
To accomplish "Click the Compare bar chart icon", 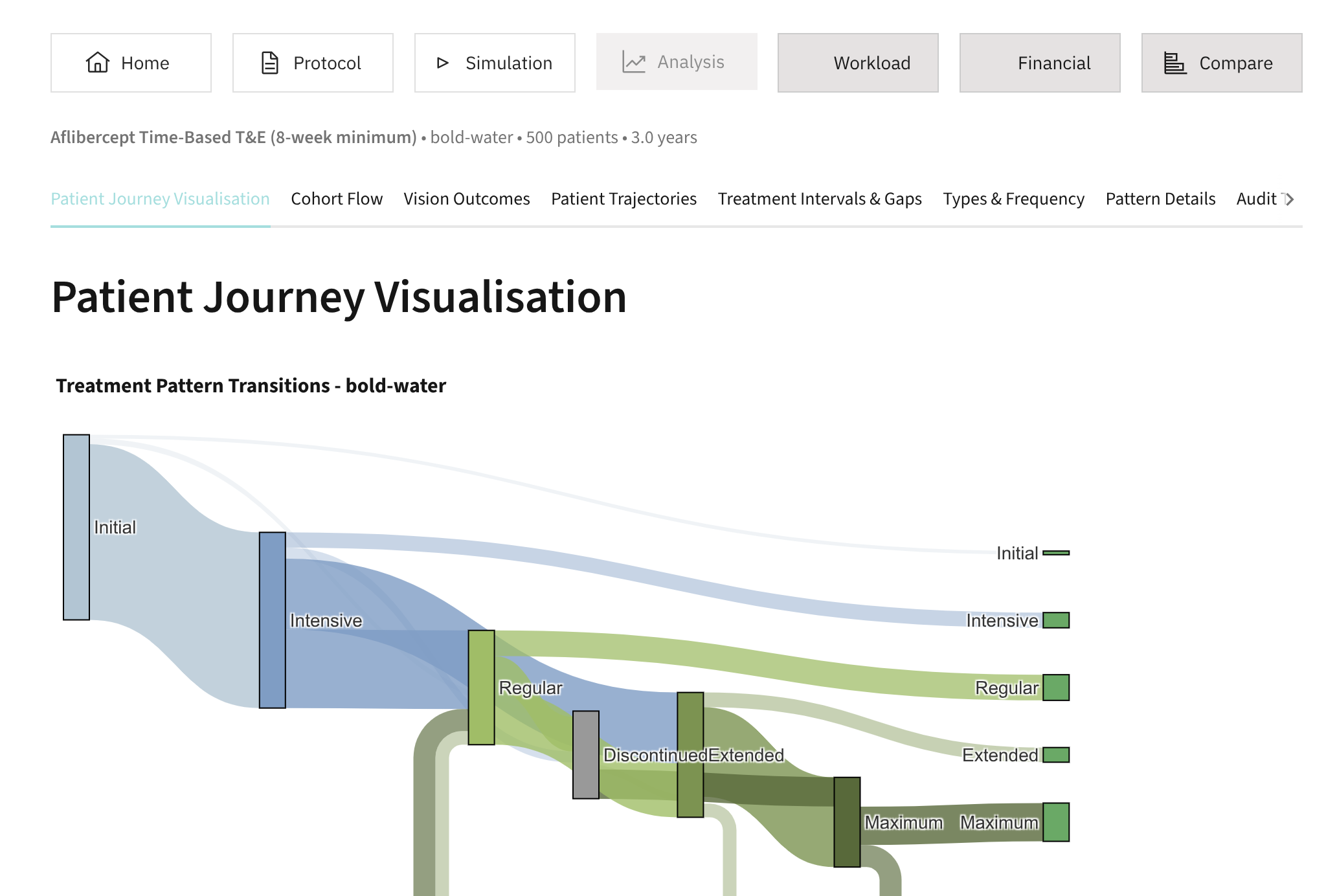I will tap(1174, 63).
